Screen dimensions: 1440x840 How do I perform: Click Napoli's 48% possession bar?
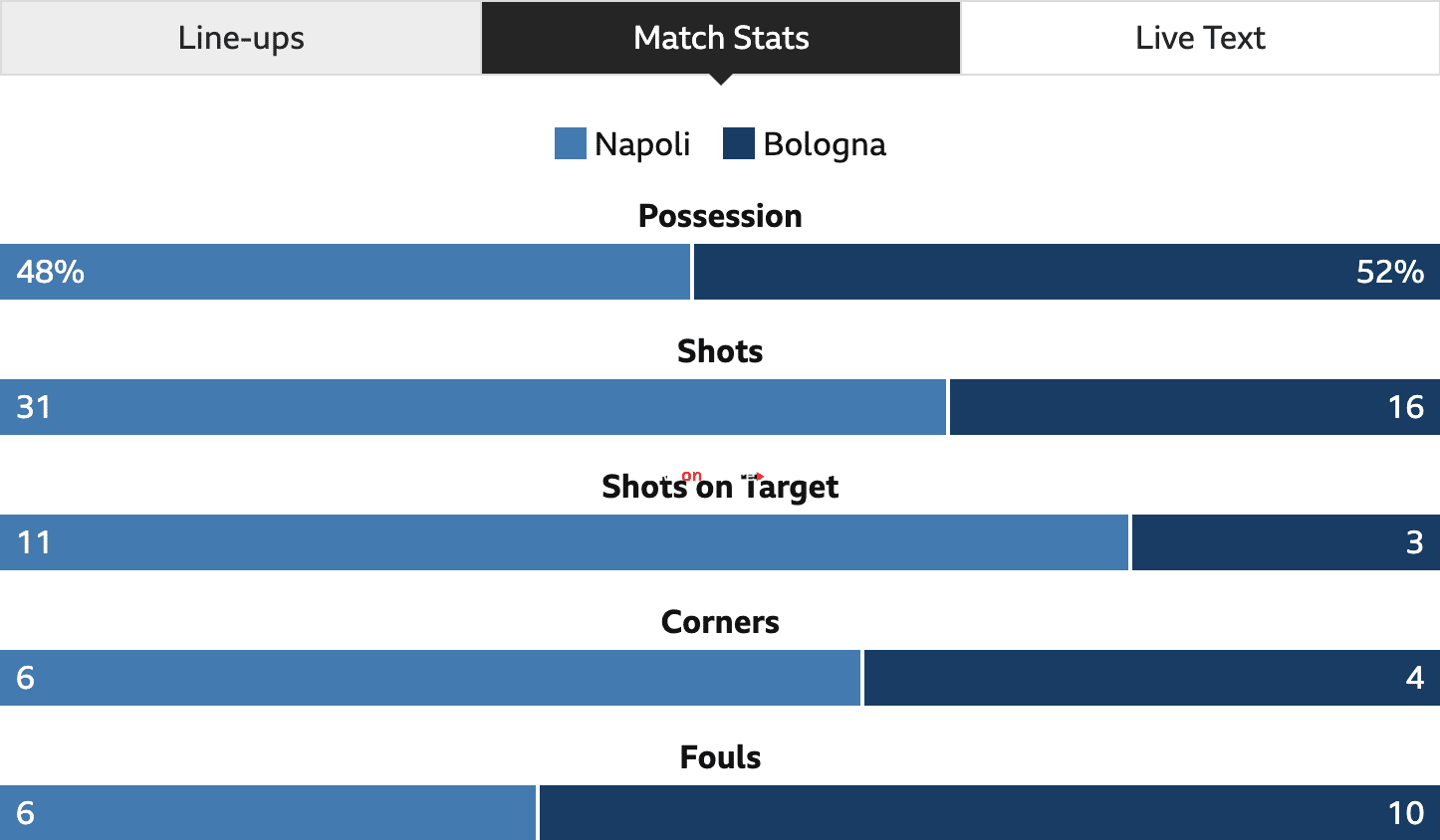[x=345, y=272]
